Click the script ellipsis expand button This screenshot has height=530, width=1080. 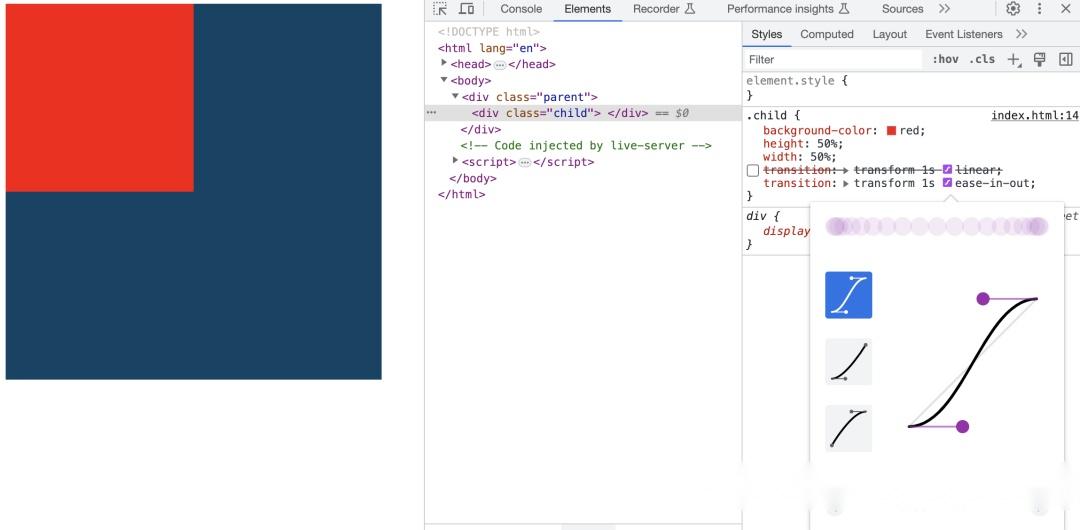(x=525, y=163)
